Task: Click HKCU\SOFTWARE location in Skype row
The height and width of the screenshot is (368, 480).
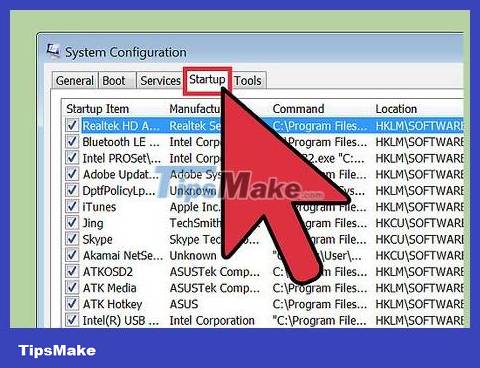Action: [x=419, y=239]
